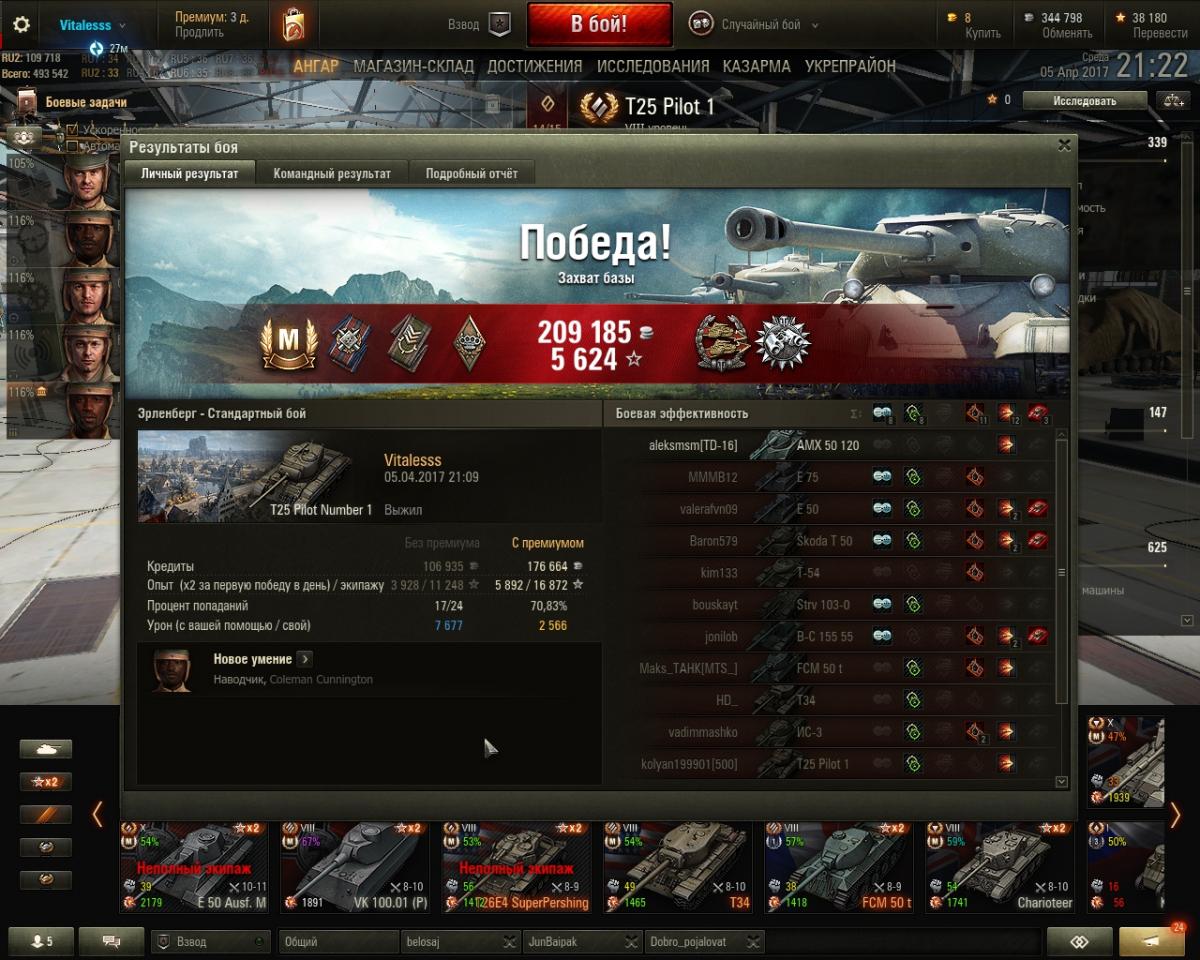Open the Vitalesss account dropdown

pyautogui.click(x=92, y=25)
